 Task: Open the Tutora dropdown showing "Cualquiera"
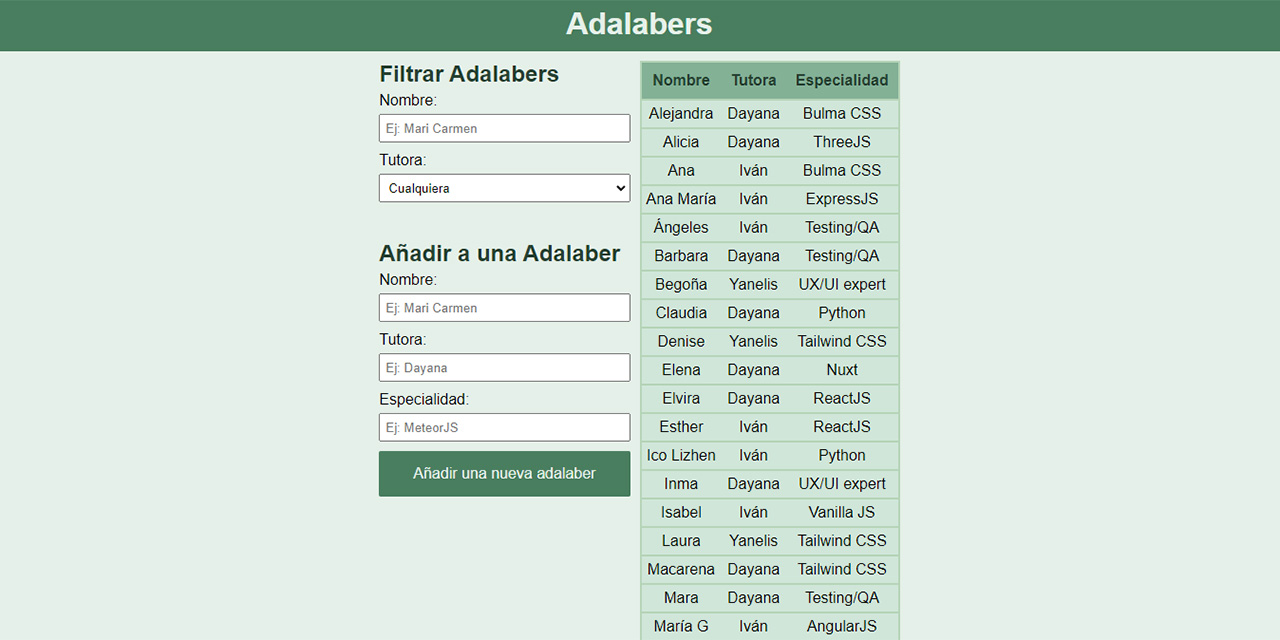[504, 188]
